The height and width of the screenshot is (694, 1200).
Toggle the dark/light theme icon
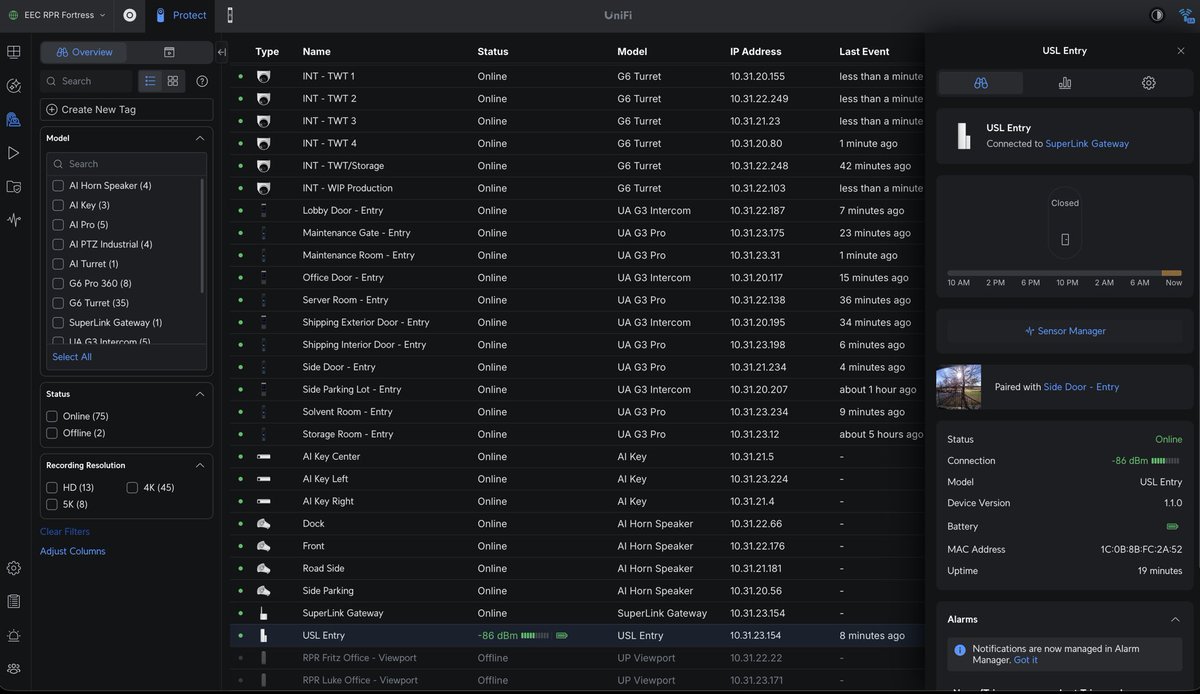coord(1157,15)
